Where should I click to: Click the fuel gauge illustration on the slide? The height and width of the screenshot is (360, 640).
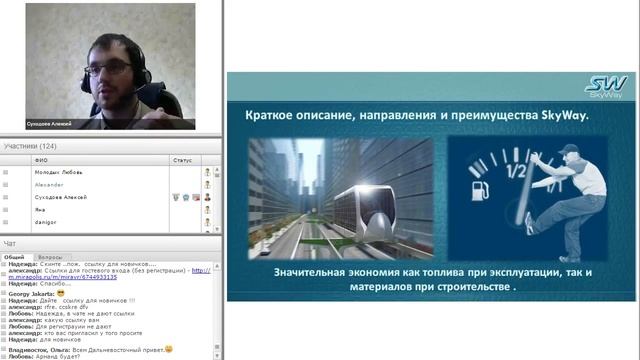point(528,199)
